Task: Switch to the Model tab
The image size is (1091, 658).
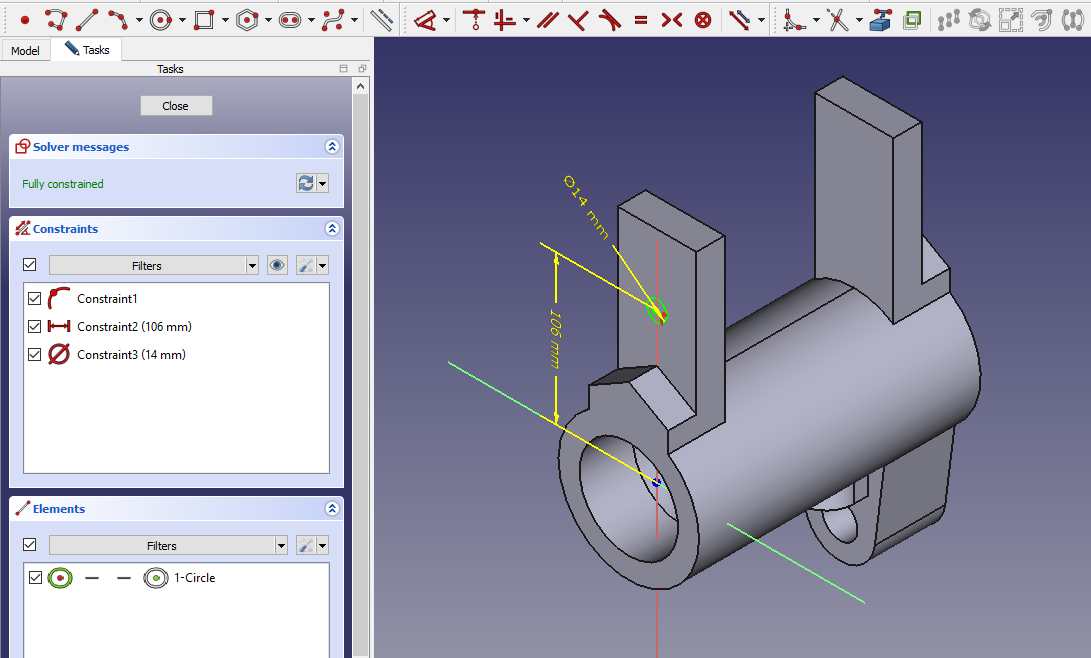Action: (x=25, y=50)
